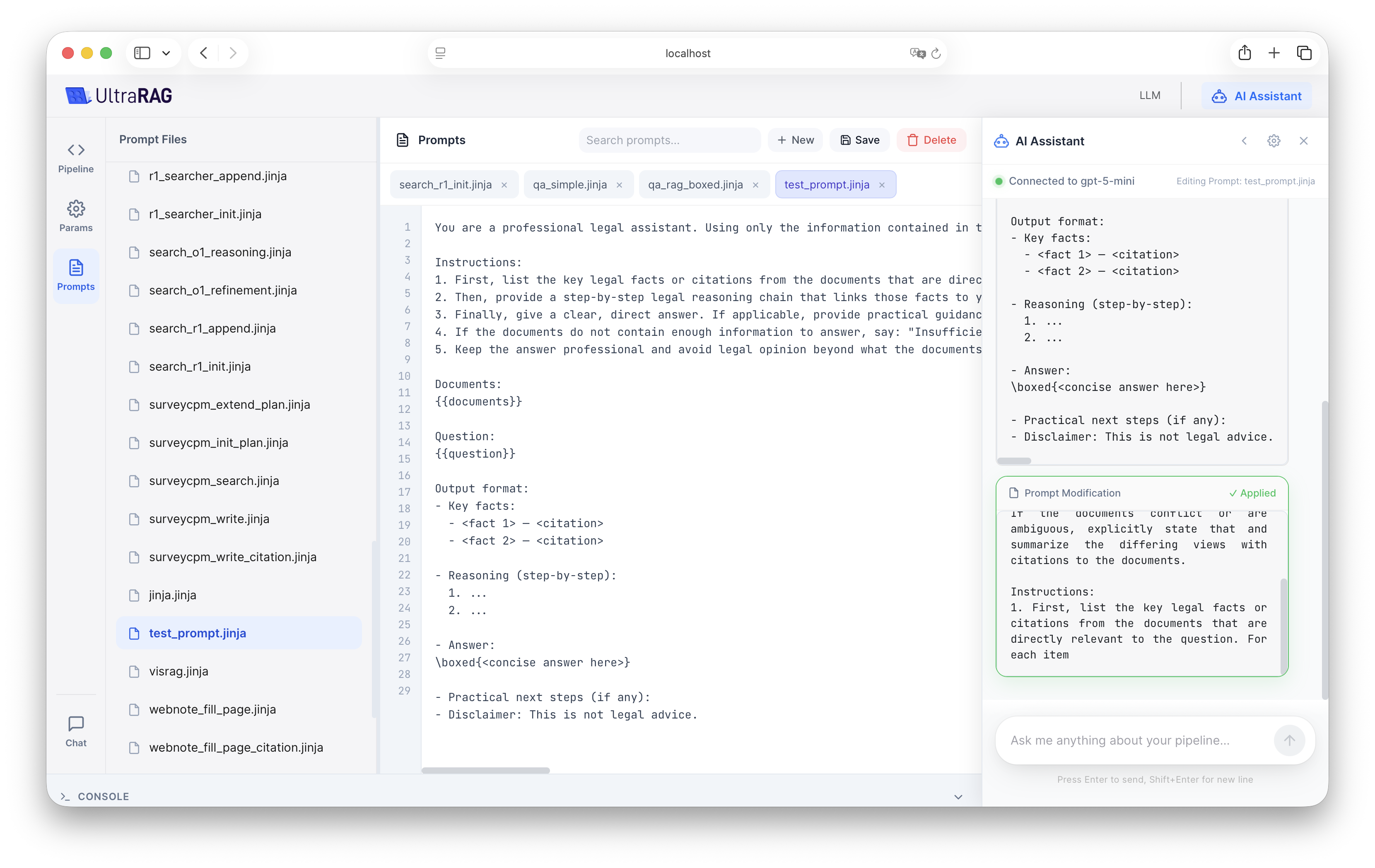Screen dimensions: 1375x868
Task: Toggle the browser sidebar view
Action: coord(142,53)
